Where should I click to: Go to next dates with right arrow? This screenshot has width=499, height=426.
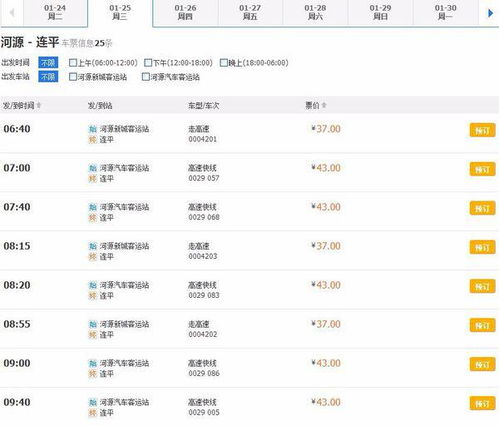[x=490, y=13]
